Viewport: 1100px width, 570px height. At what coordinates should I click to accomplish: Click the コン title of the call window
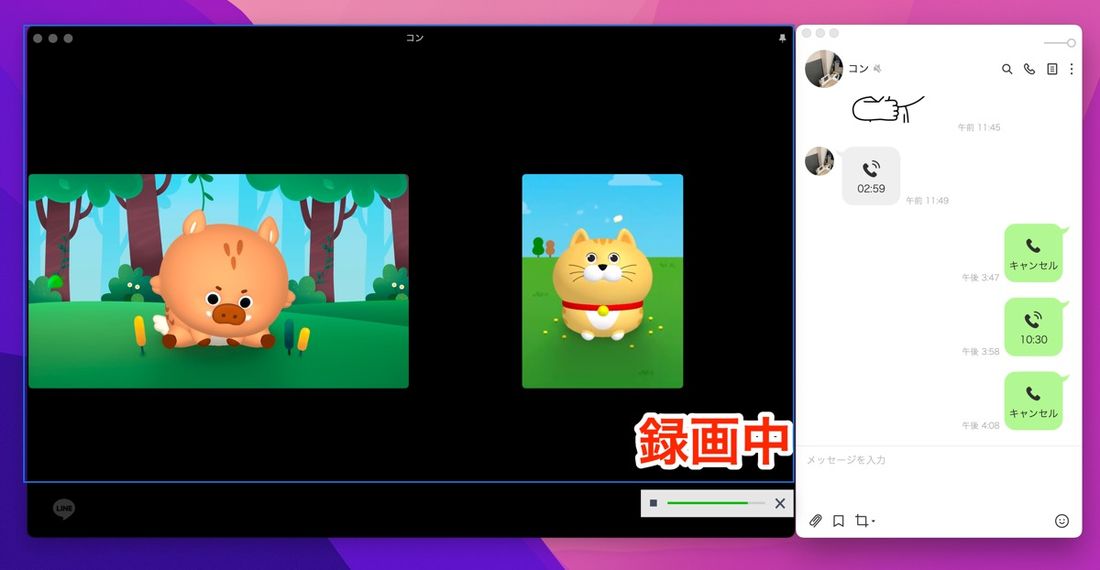415,38
